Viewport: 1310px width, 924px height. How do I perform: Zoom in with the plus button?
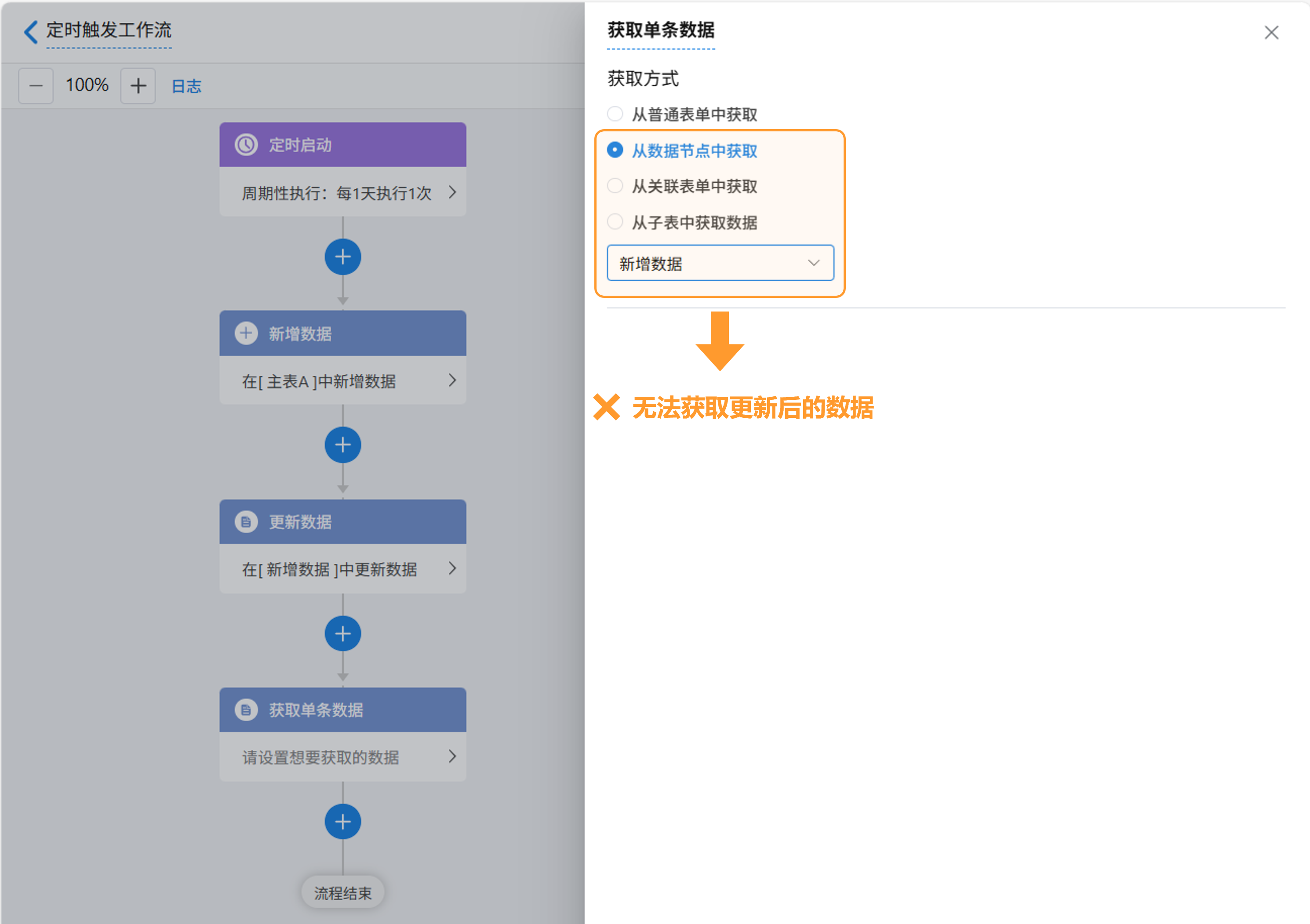[x=138, y=86]
